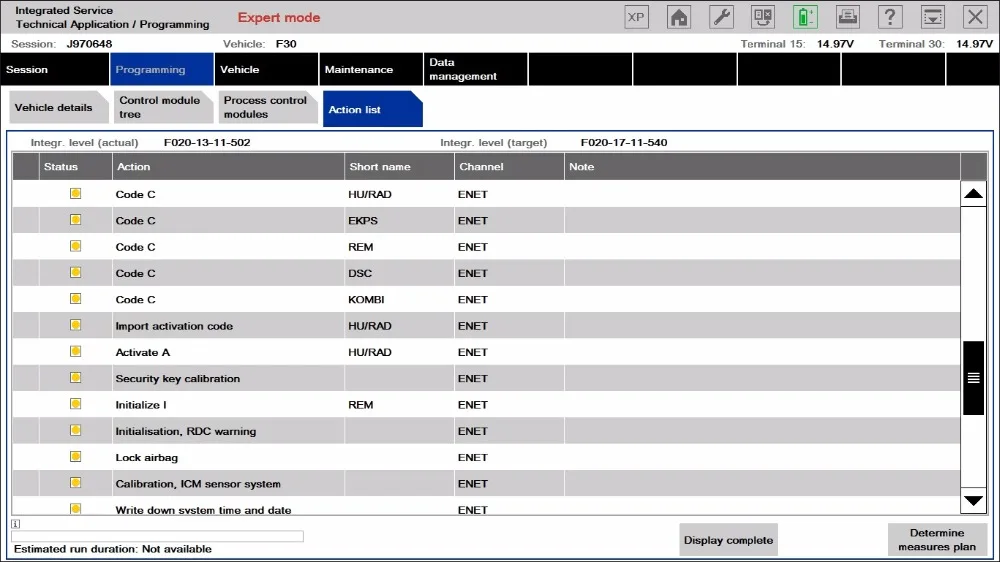Select the 'Security key calibration' row text
This screenshot has width=1000, height=562.
[x=177, y=378]
